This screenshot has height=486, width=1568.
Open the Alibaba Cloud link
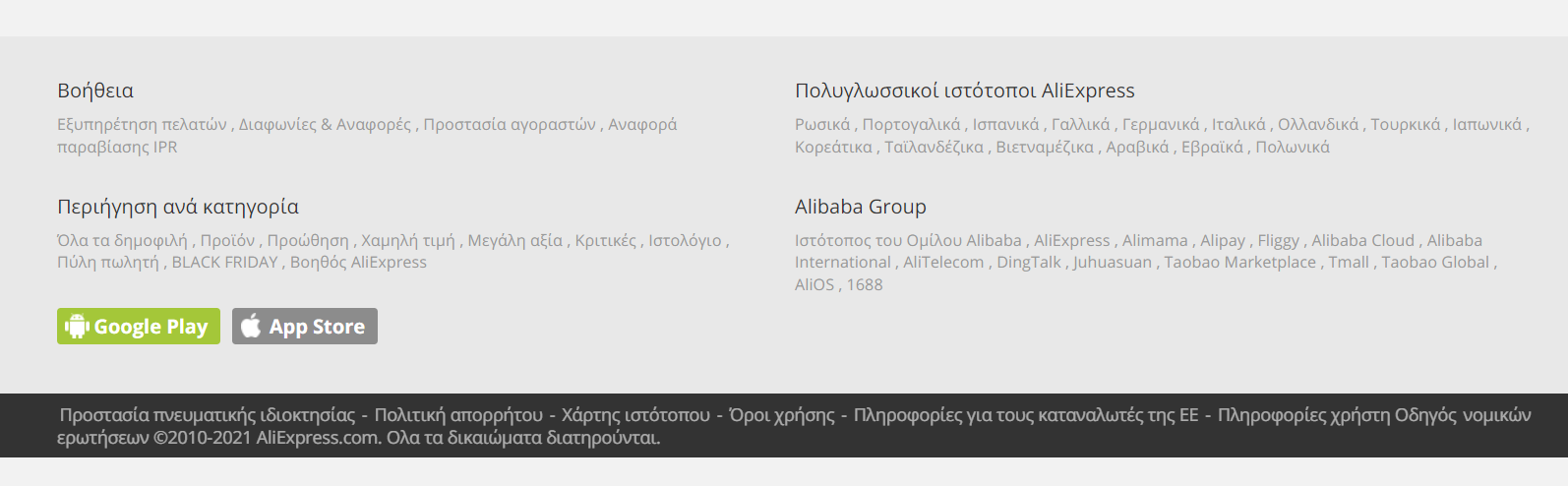point(1362,240)
